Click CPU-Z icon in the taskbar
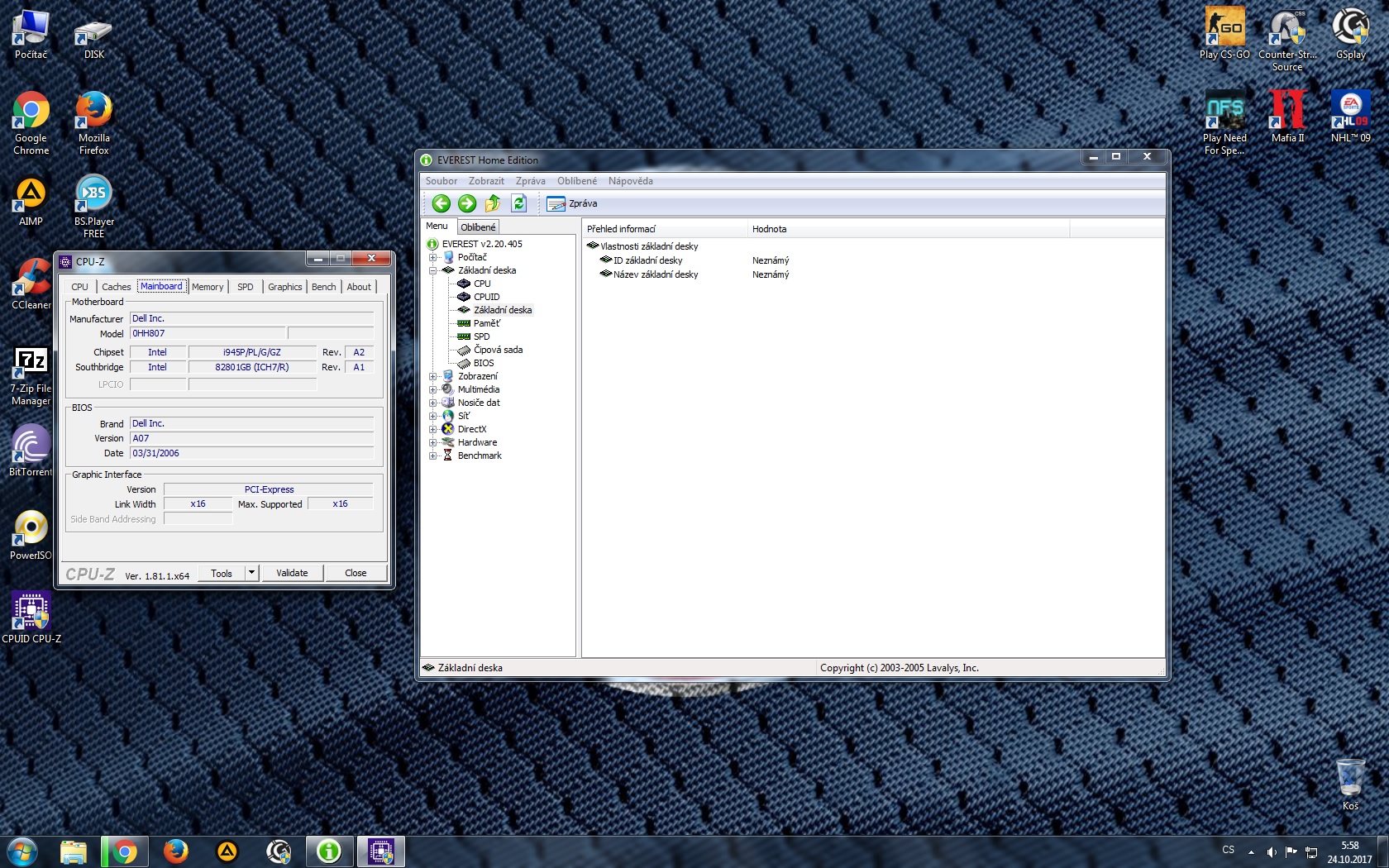The width and height of the screenshot is (1389, 868). coord(380,851)
